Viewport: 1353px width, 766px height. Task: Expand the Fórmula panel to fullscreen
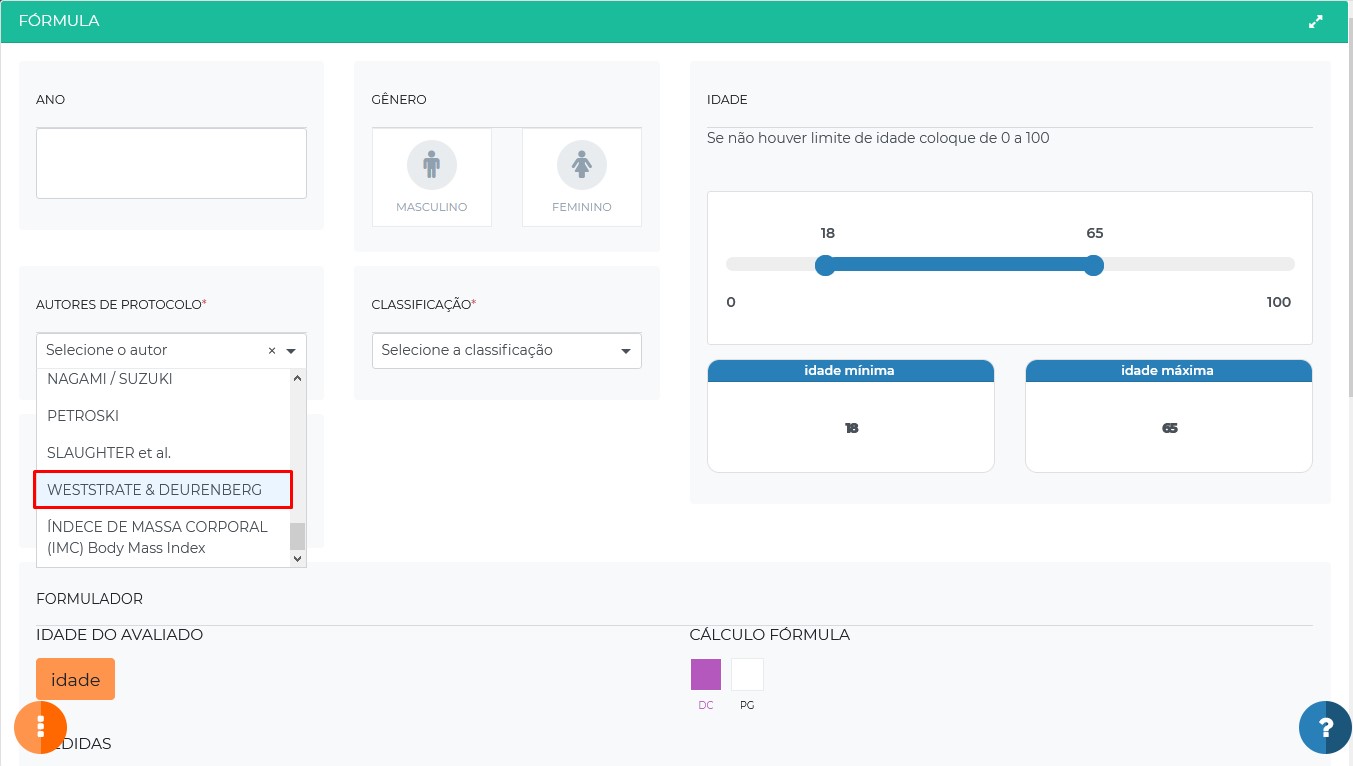tap(1316, 21)
